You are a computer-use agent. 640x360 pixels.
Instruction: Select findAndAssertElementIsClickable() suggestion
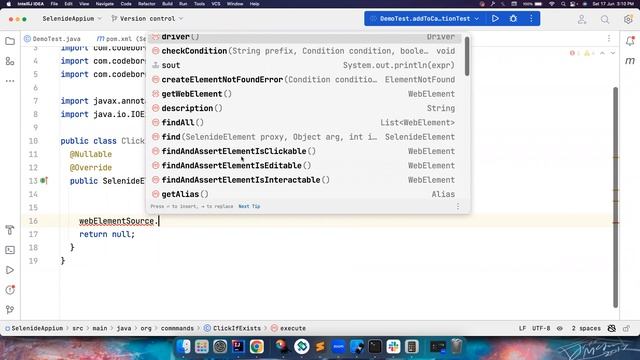coord(304,151)
